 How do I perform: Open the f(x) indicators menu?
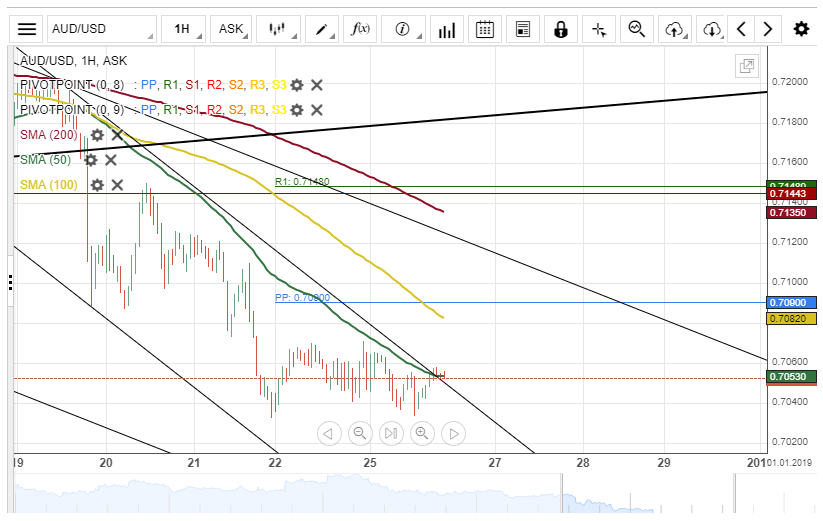(360, 29)
